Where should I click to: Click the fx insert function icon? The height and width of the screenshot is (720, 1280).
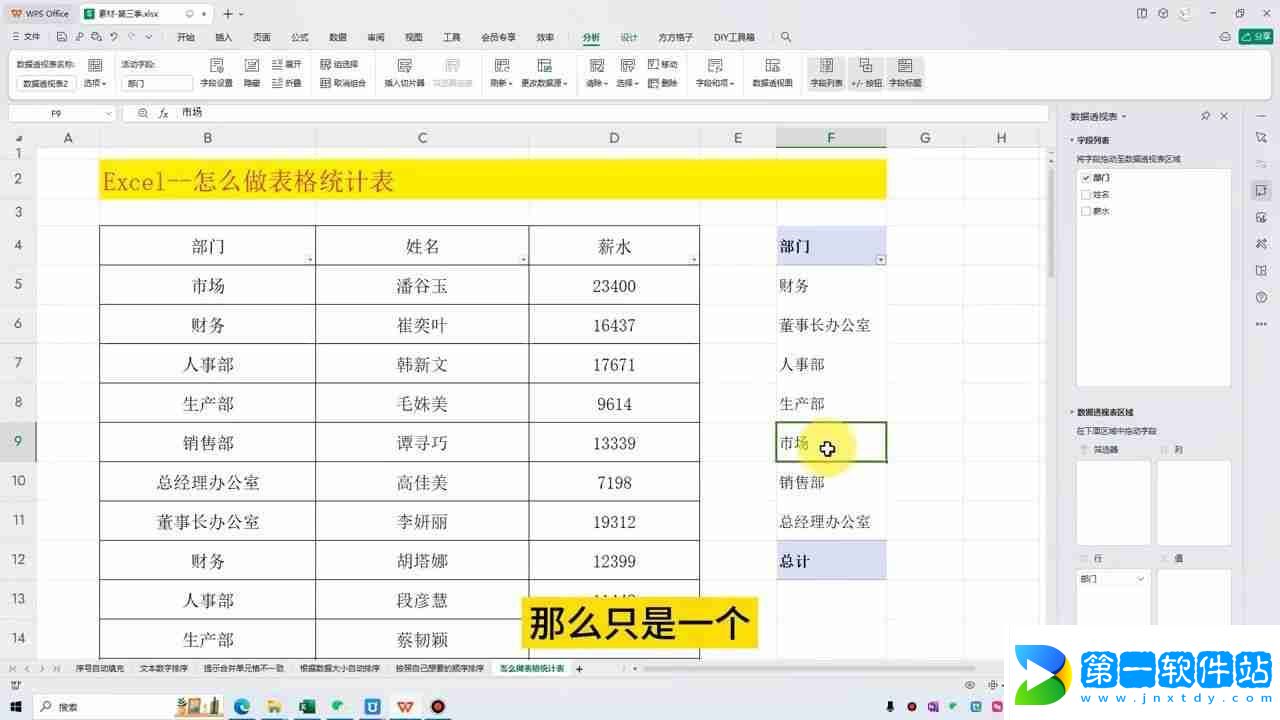163,113
